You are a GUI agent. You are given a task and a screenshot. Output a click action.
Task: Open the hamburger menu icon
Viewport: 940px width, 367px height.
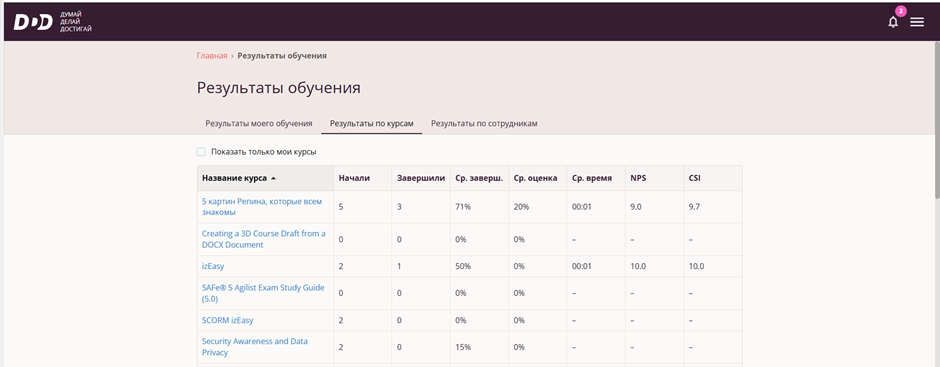pos(917,22)
